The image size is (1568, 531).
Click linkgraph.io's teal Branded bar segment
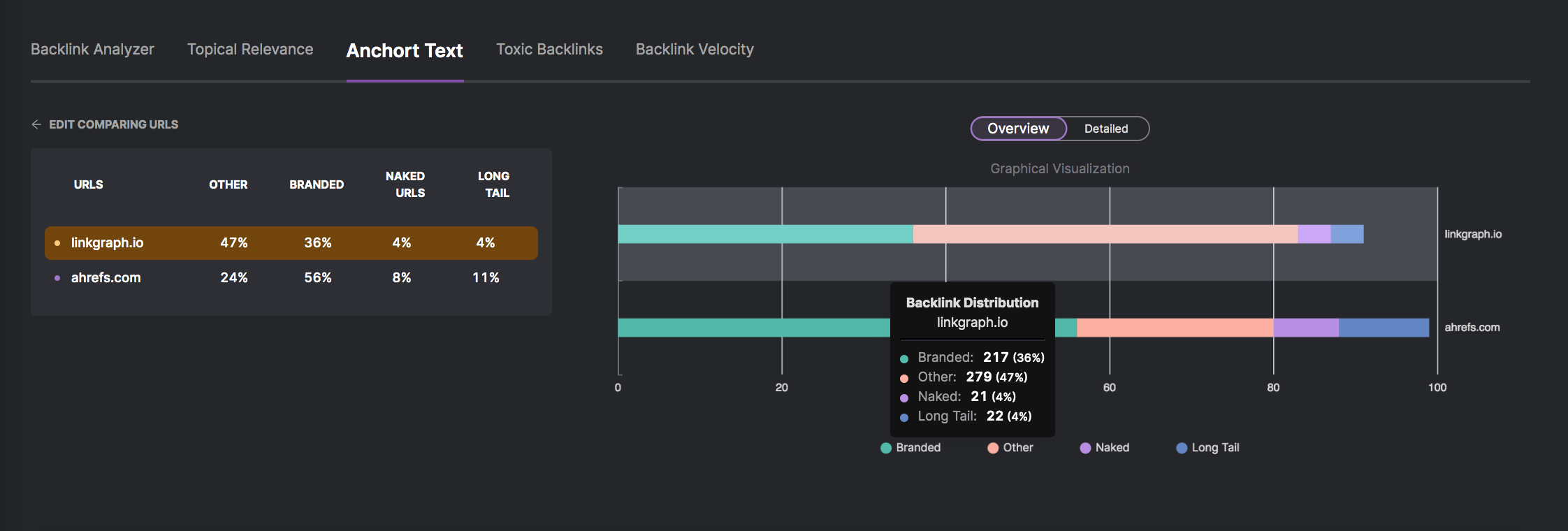click(765, 234)
